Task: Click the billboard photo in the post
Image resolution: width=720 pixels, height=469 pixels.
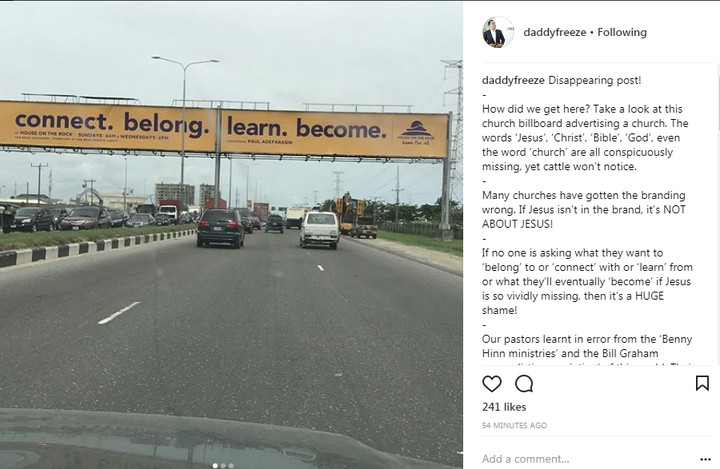Action: coord(231,235)
